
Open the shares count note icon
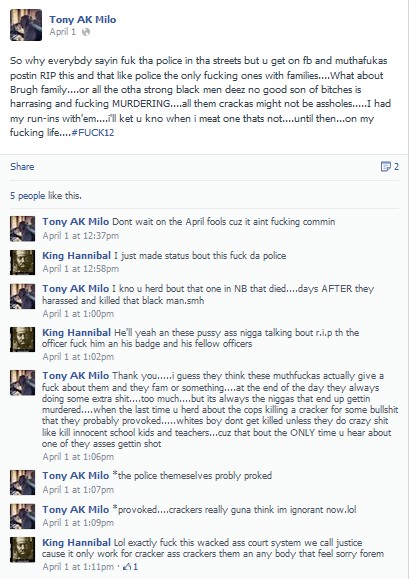[x=385, y=167]
